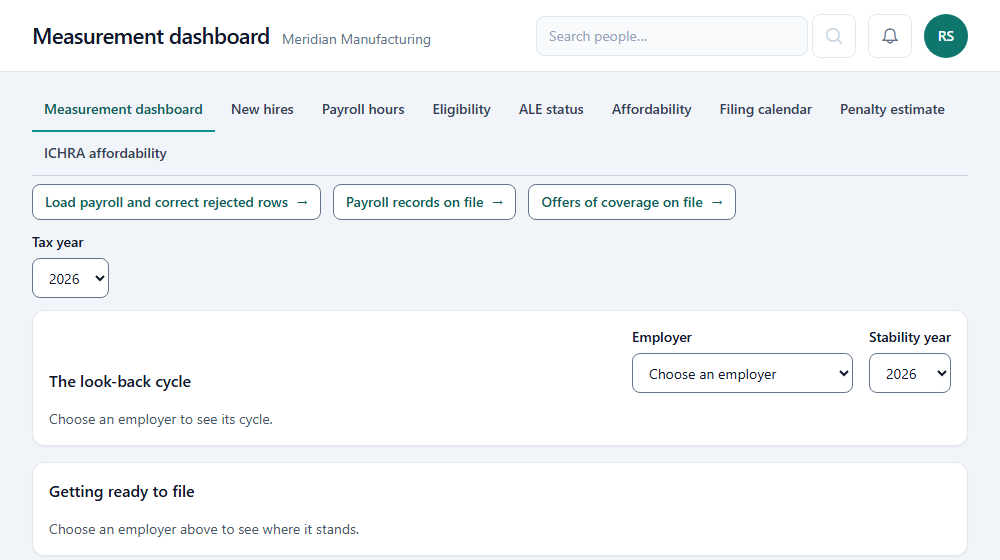Open Payroll records on file

click(x=424, y=202)
